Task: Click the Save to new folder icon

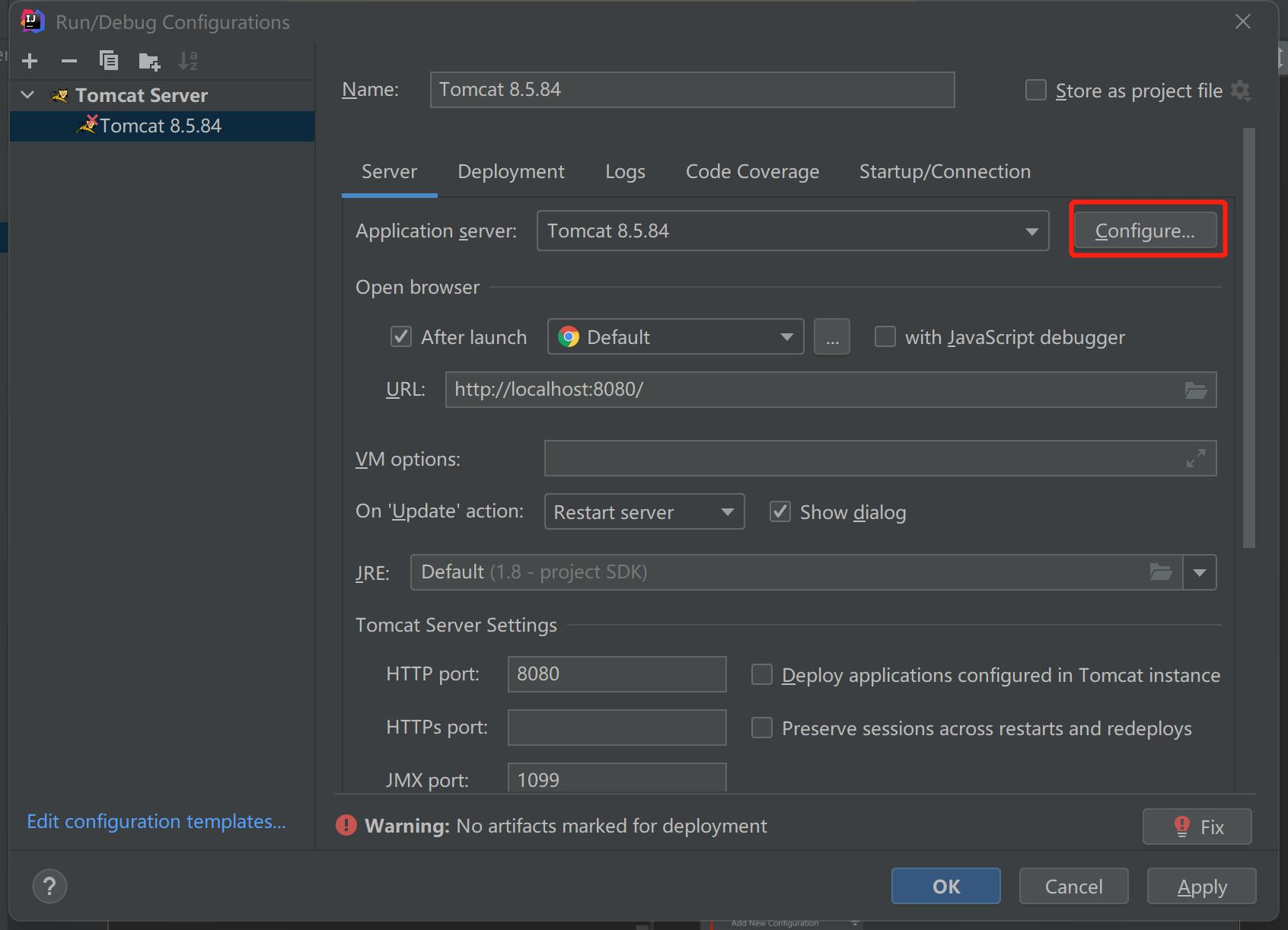Action: 149,61
